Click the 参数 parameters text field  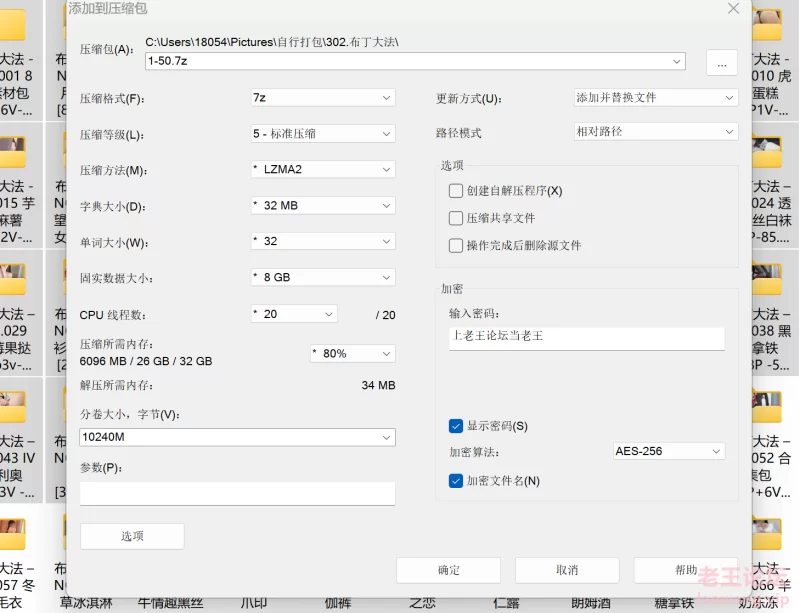(x=237, y=494)
